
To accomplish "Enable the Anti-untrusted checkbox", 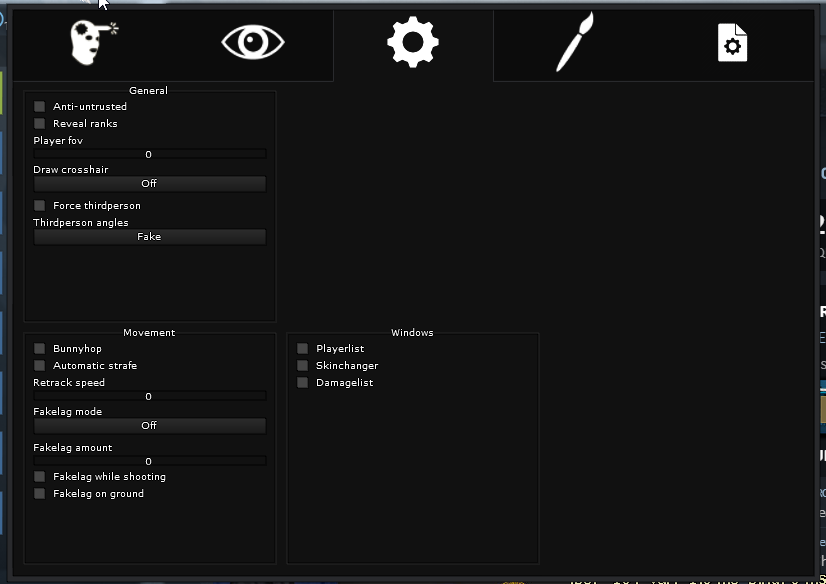I will tap(40, 106).
